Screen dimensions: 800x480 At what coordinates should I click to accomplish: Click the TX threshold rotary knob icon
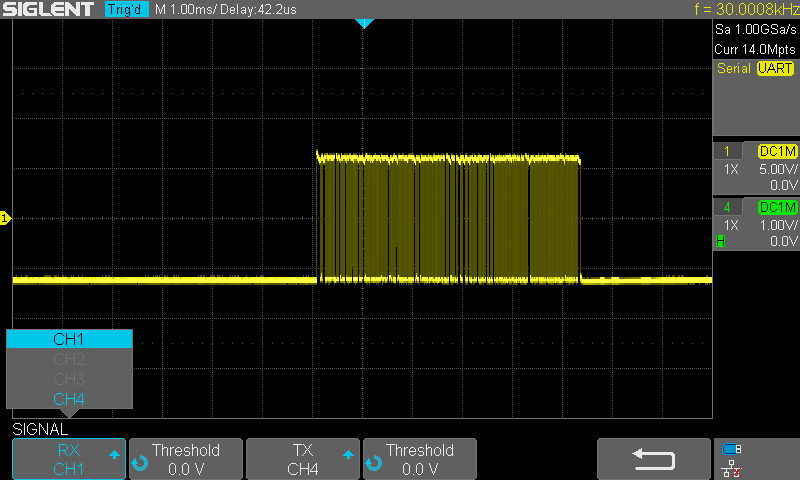click(x=374, y=463)
